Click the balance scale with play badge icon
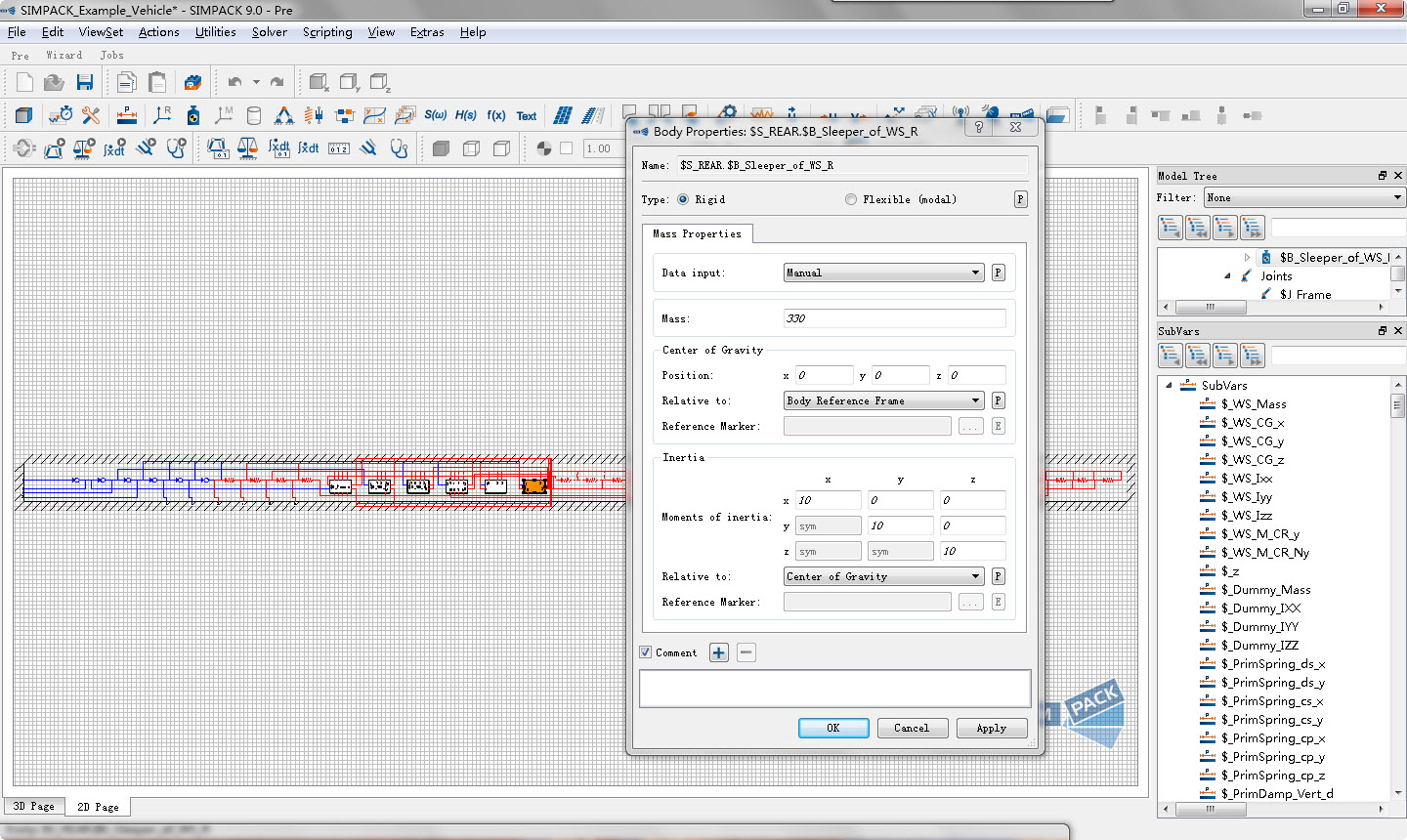Viewport: 1407px width, 840px height. point(84,148)
